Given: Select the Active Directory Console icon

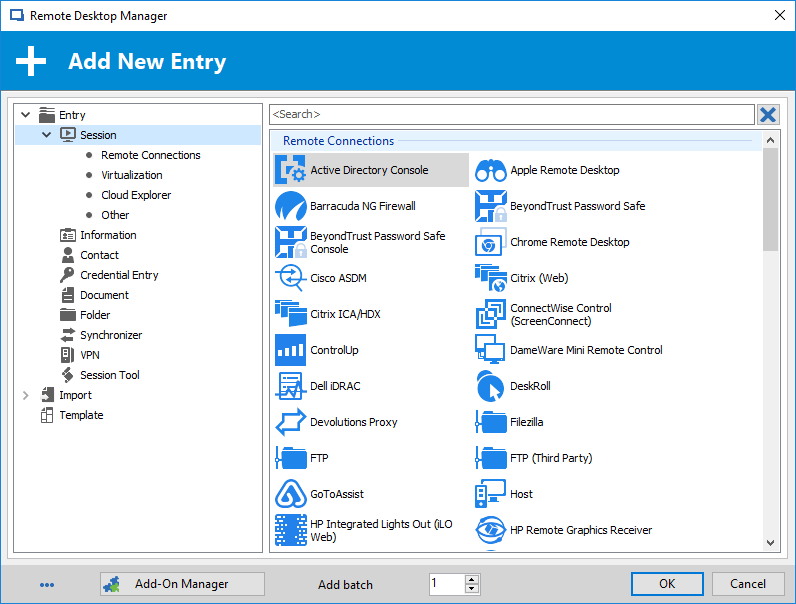Looking at the screenshot, I should pos(291,170).
